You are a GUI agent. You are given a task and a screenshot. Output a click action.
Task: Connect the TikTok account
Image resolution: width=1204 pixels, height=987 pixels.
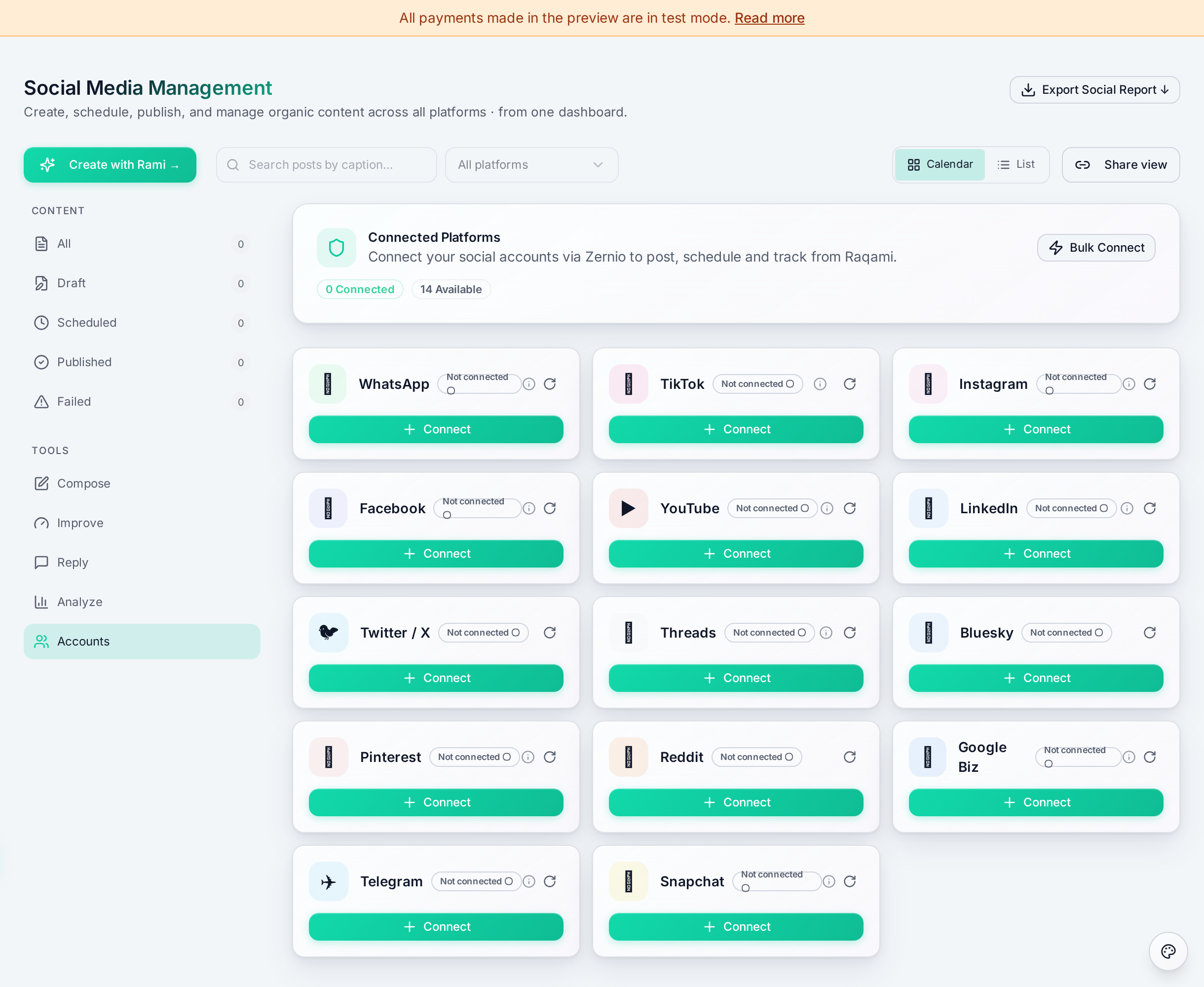tap(736, 429)
